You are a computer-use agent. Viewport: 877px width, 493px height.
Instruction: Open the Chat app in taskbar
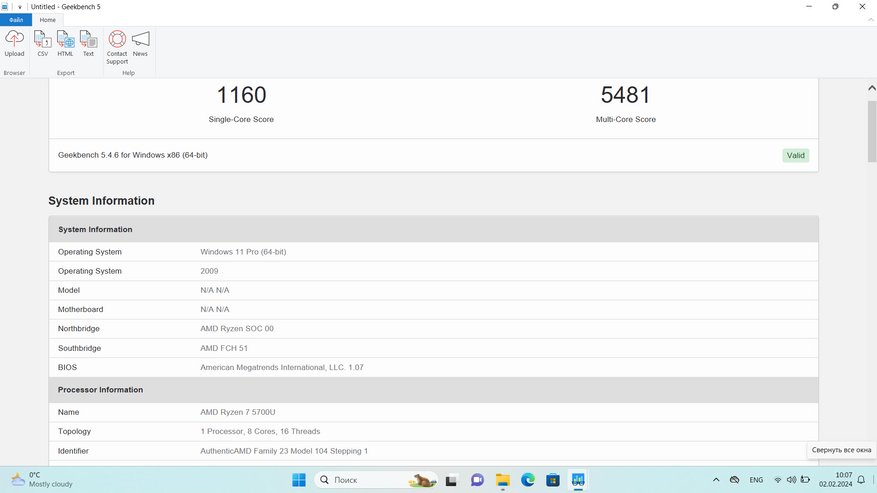coord(477,480)
